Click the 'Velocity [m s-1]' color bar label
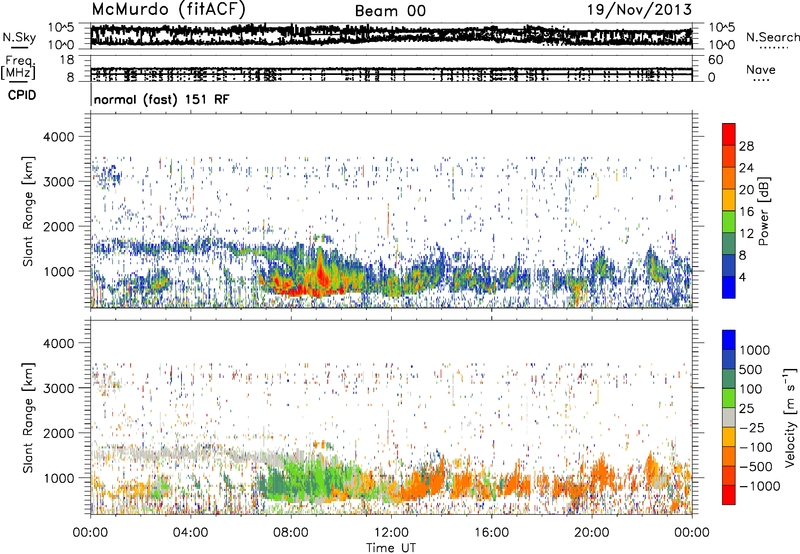This screenshot has width=800, height=554. coord(790,417)
